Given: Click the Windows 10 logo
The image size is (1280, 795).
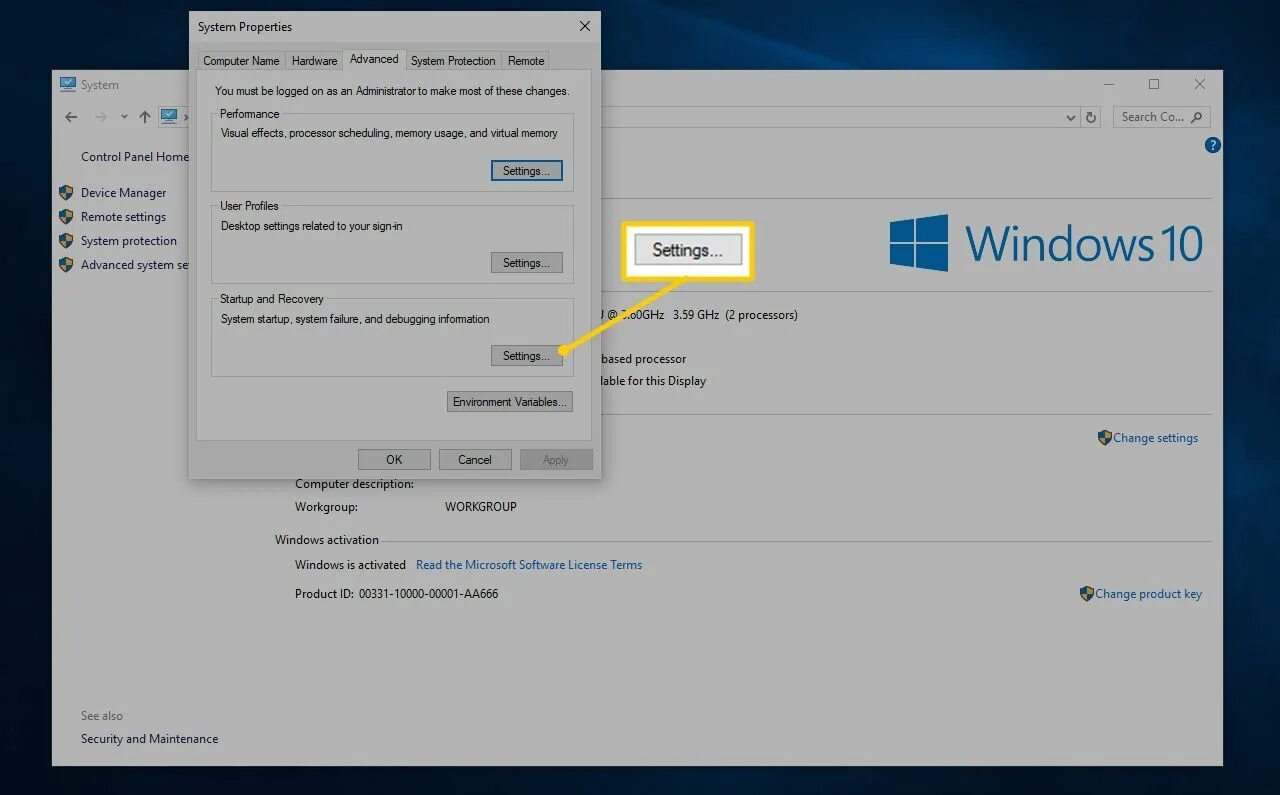Looking at the screenshot, I should point(1046,243).
